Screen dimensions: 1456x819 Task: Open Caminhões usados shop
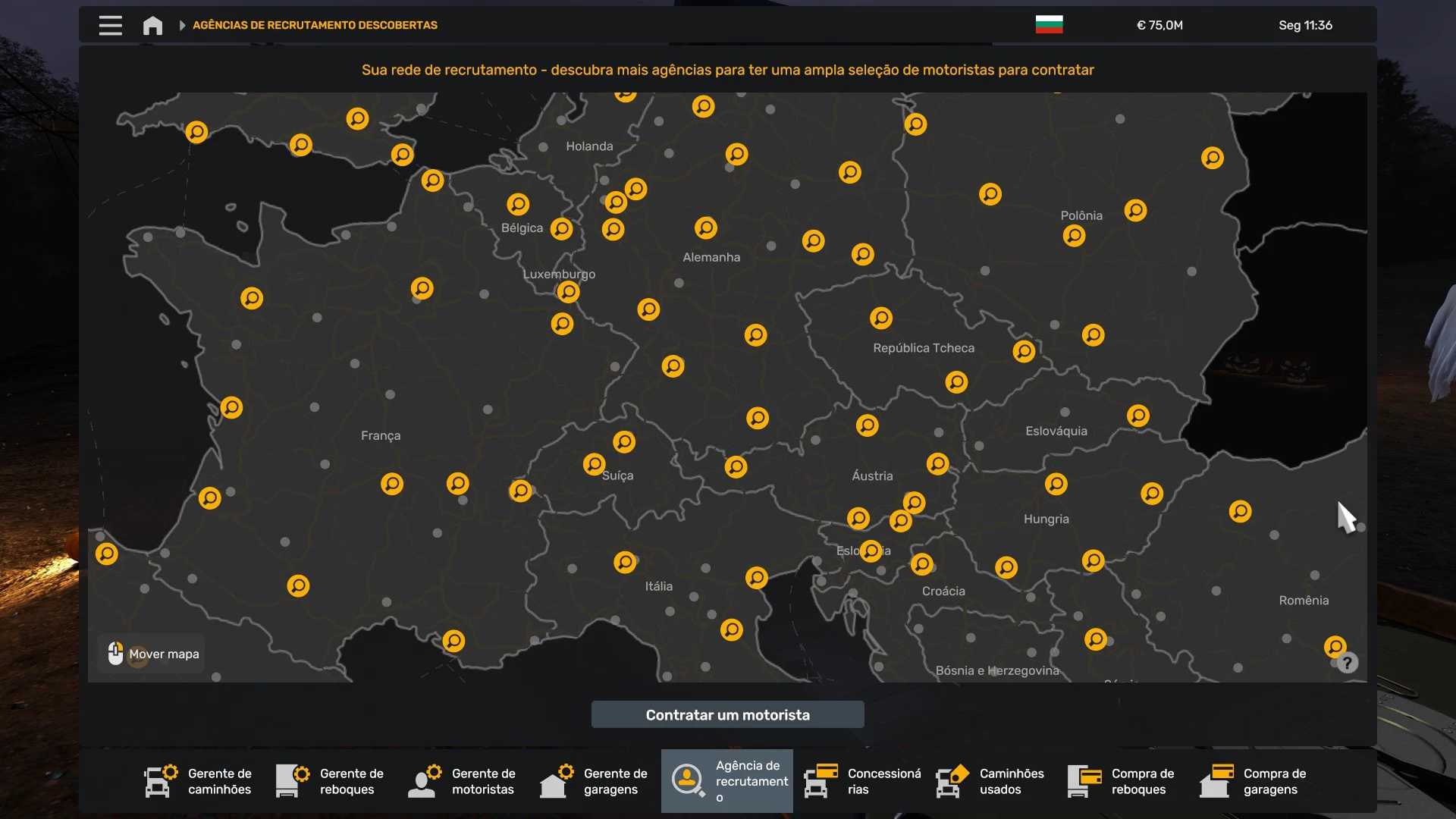point(990,781)
